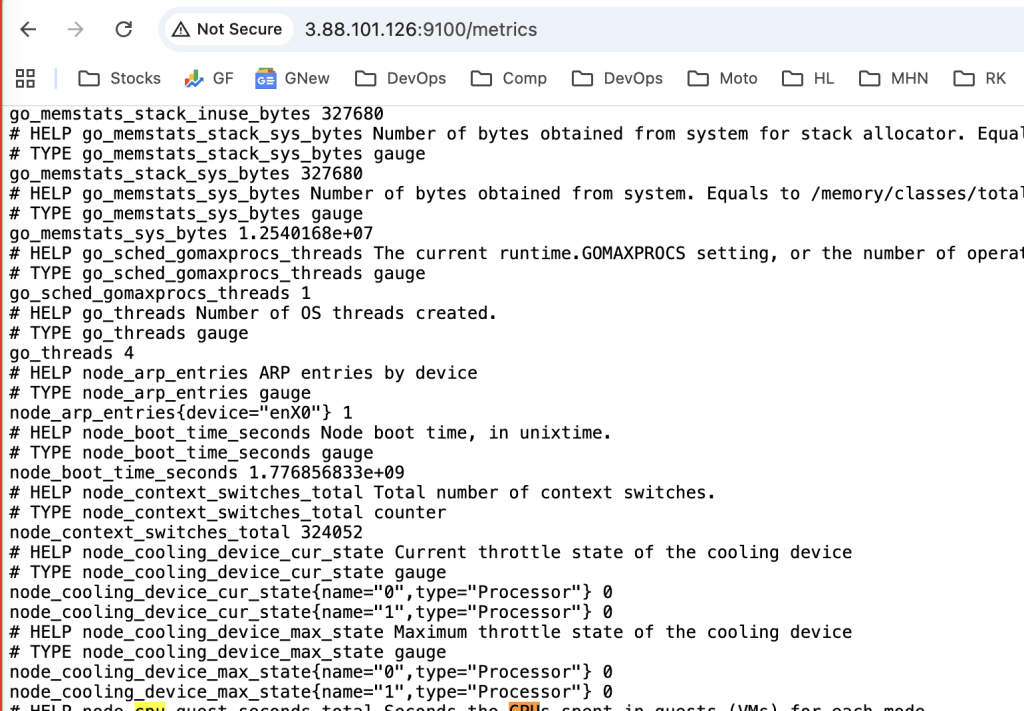The height and width of the screenshot is (711, 1024).
Task: Open the Stocks bookmark folder
Action: 120,78
